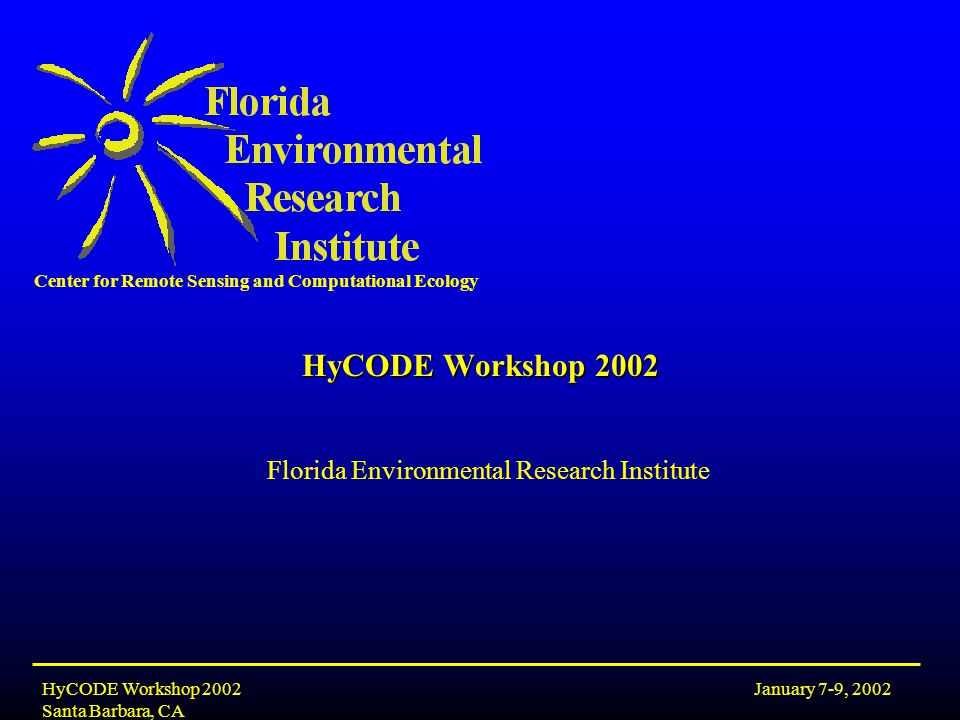Click the yellow sun logo graphic
Viewport: 960px width, 720px height.
tap(144, 149)
